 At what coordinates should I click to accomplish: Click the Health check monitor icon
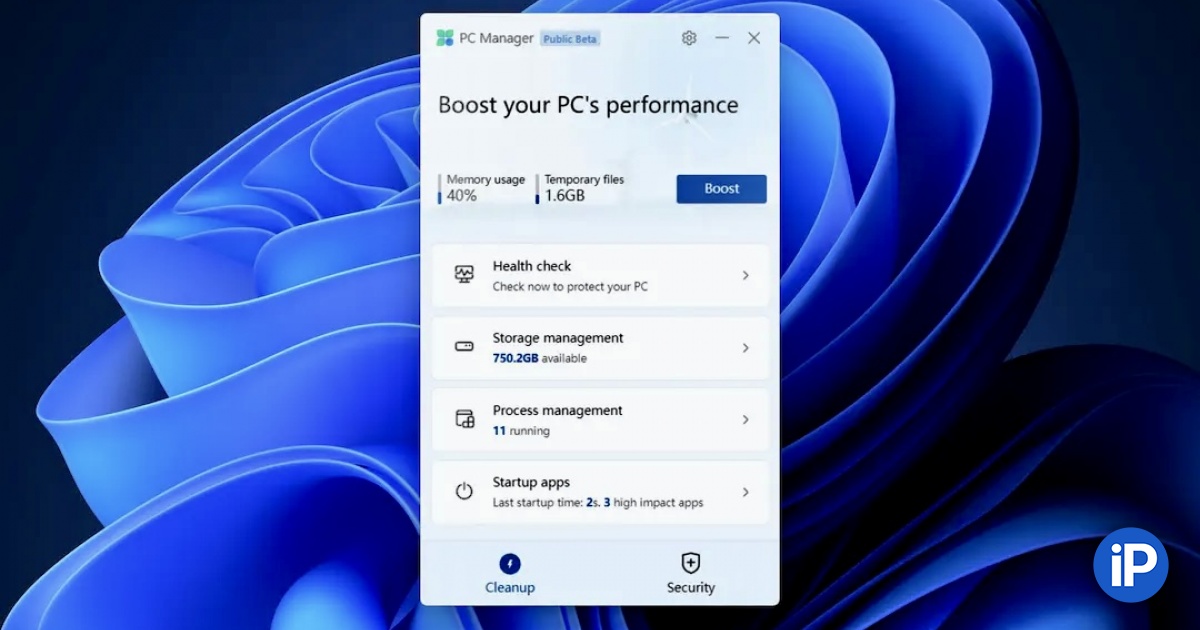464,274
